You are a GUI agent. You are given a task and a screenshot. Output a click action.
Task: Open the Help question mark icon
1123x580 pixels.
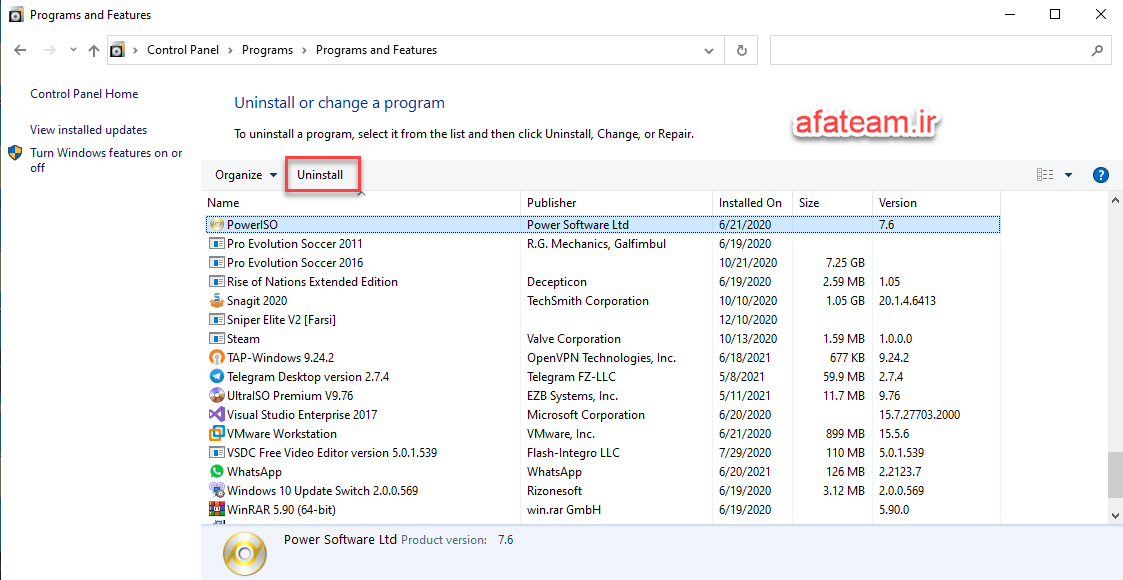pyautogui.click(x=1101, y=175)
